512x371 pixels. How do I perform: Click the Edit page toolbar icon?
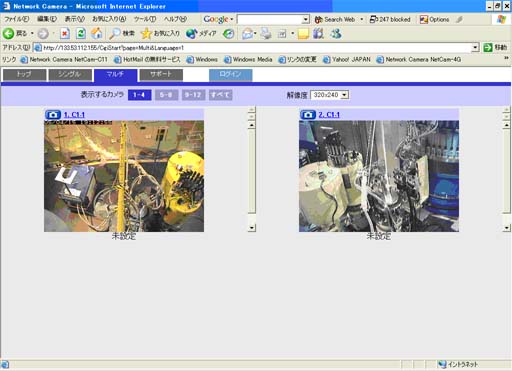(282, 34)
